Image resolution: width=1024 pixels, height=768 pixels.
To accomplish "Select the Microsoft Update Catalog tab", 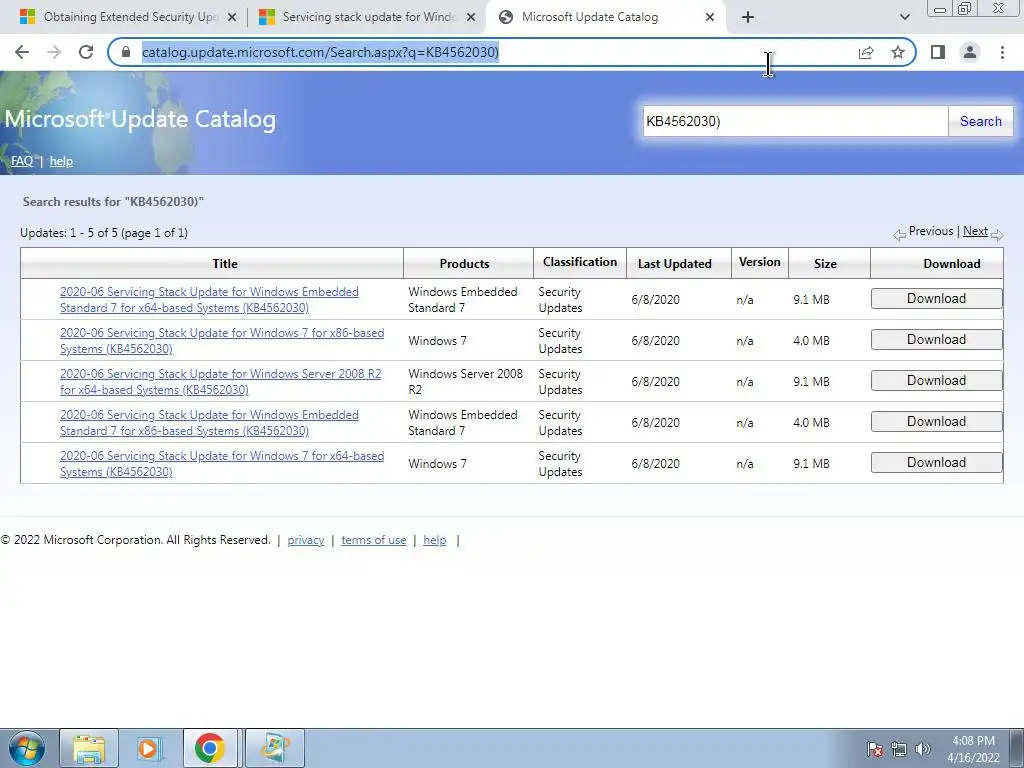I will 607,17.
